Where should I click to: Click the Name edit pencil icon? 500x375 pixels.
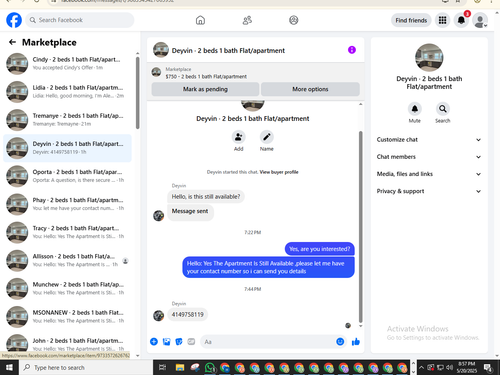[267, 137]
